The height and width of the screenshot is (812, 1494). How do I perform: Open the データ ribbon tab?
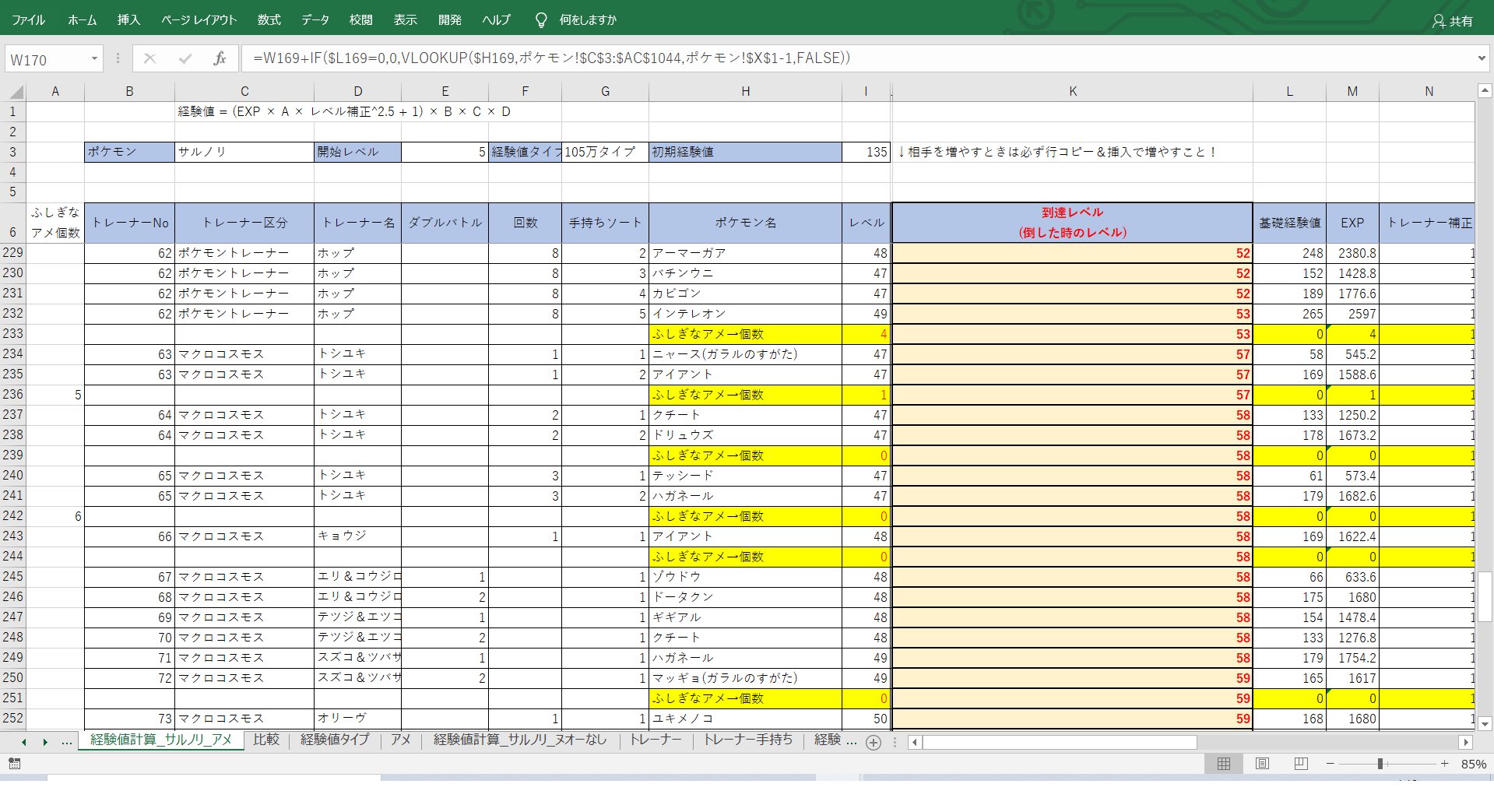click(x=315, y=20)
